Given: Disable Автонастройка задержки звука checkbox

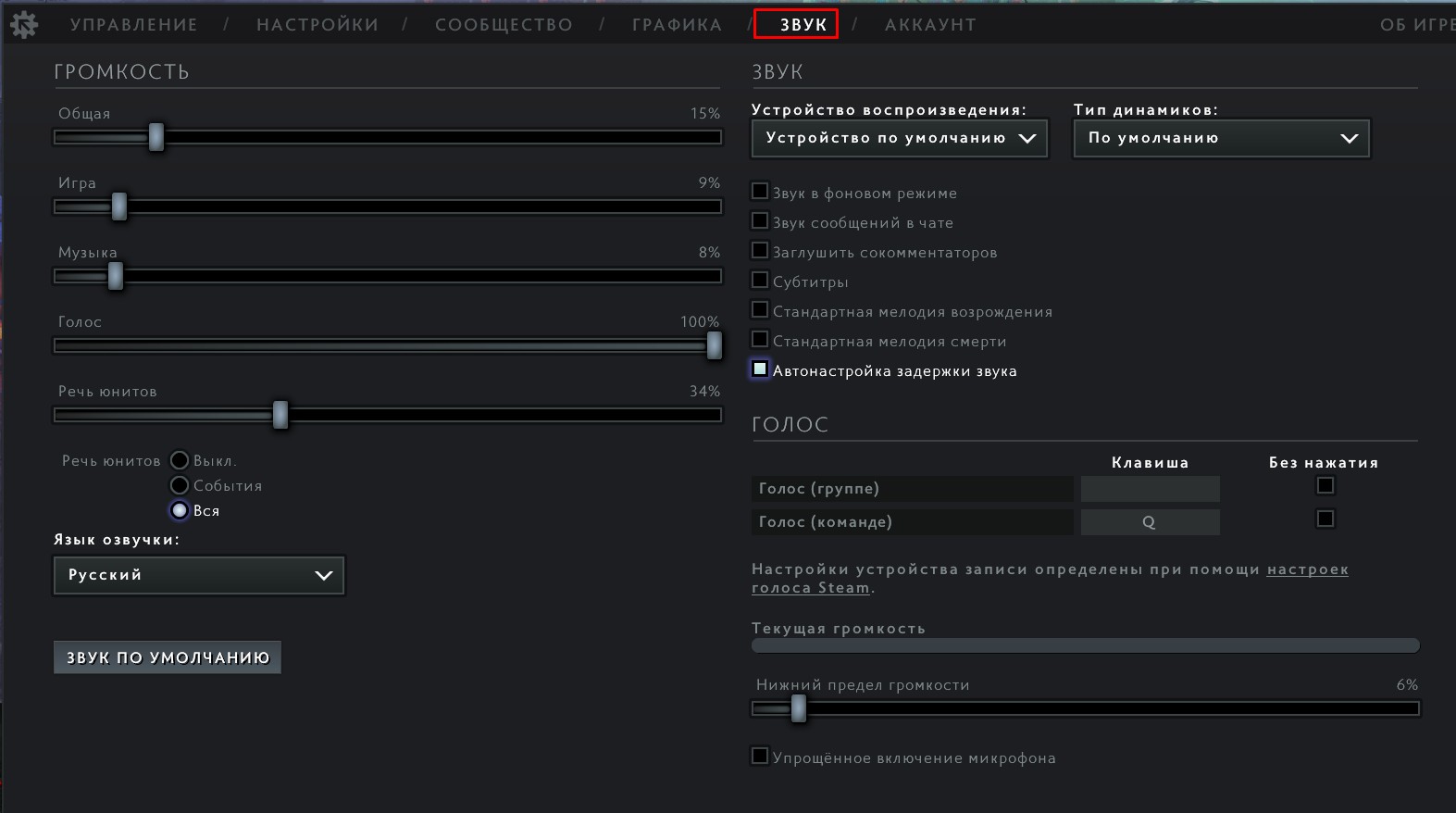Looking at the screenshot, I should click(x=760, y=369).
